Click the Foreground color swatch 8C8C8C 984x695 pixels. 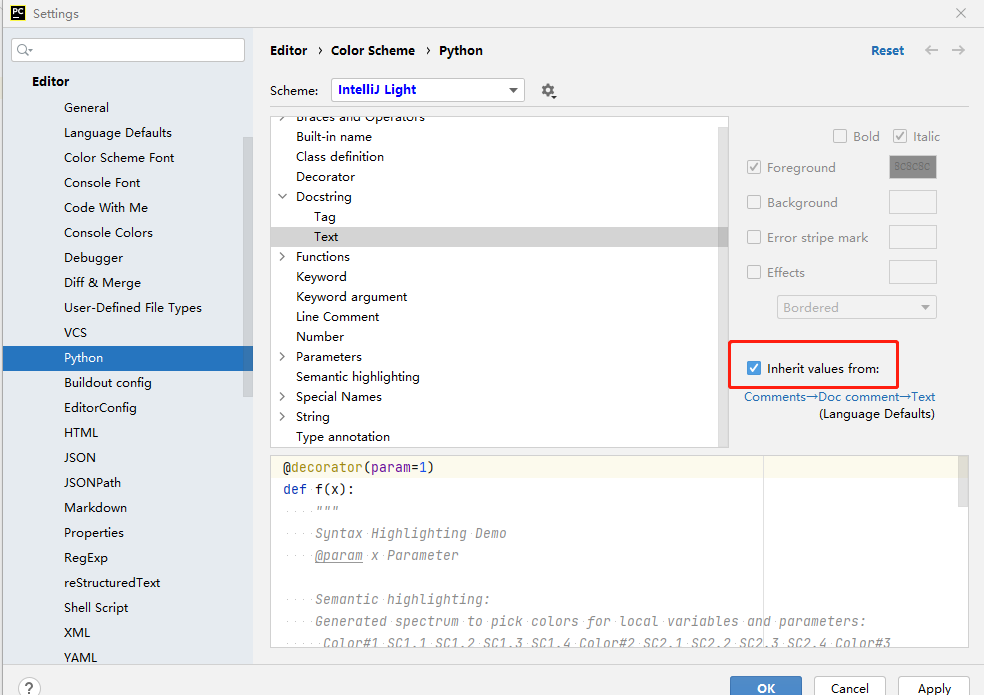912,167
